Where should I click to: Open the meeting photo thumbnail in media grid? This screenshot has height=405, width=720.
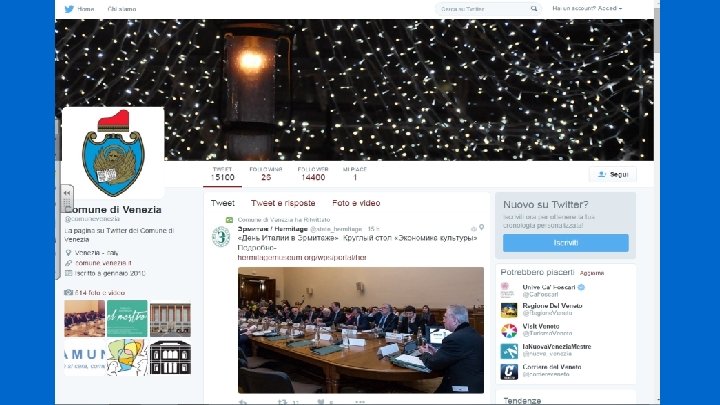[x=84, y=319]
